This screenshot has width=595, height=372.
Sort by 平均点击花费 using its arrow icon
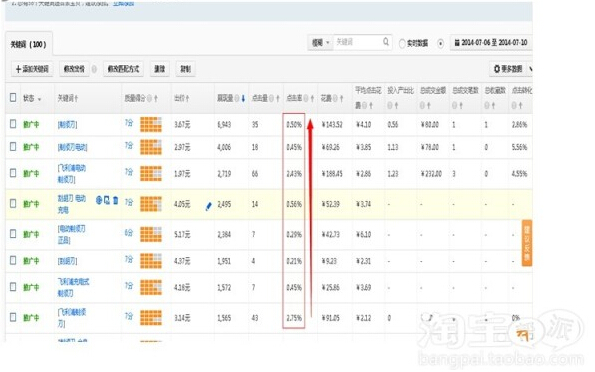pyautogui.click(x=370, y=105)
